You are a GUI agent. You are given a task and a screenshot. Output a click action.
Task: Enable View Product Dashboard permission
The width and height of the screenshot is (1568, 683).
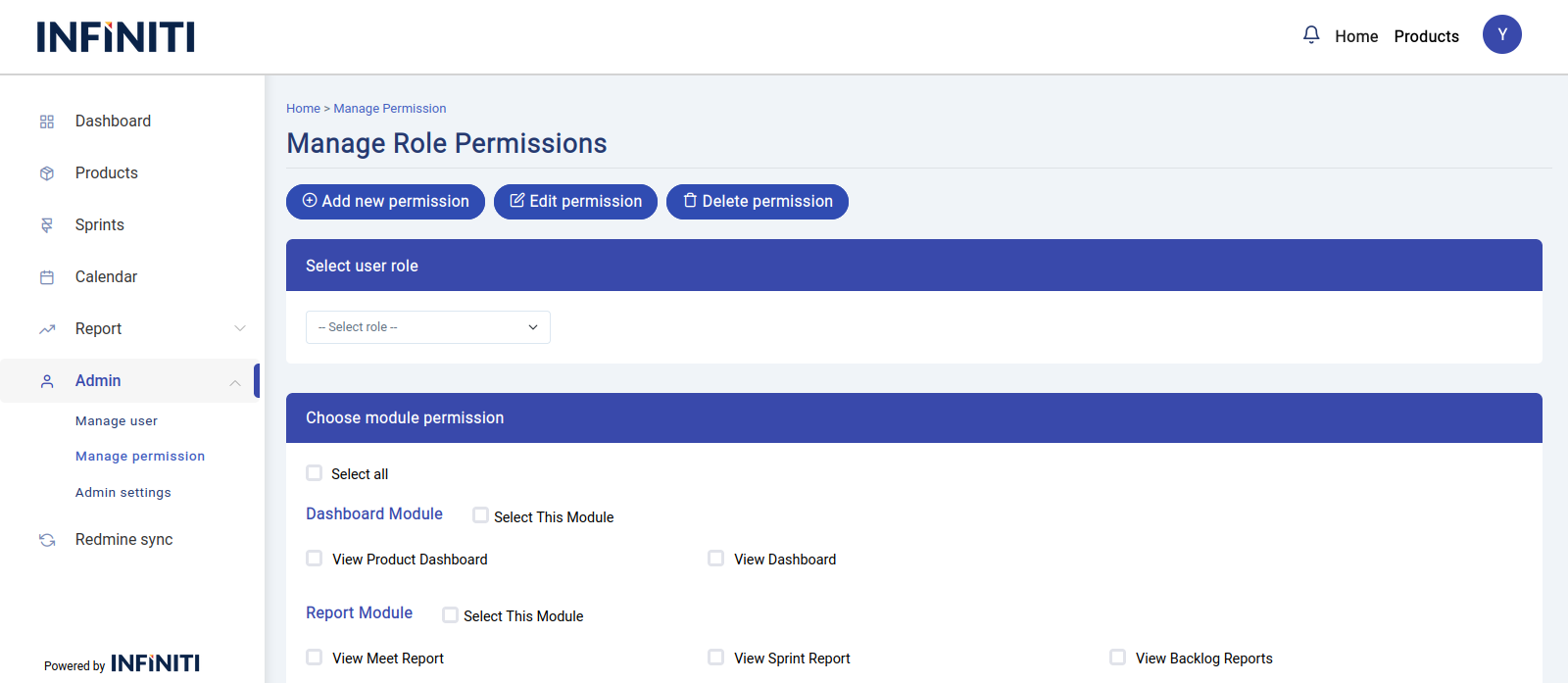tap(315, 559)
